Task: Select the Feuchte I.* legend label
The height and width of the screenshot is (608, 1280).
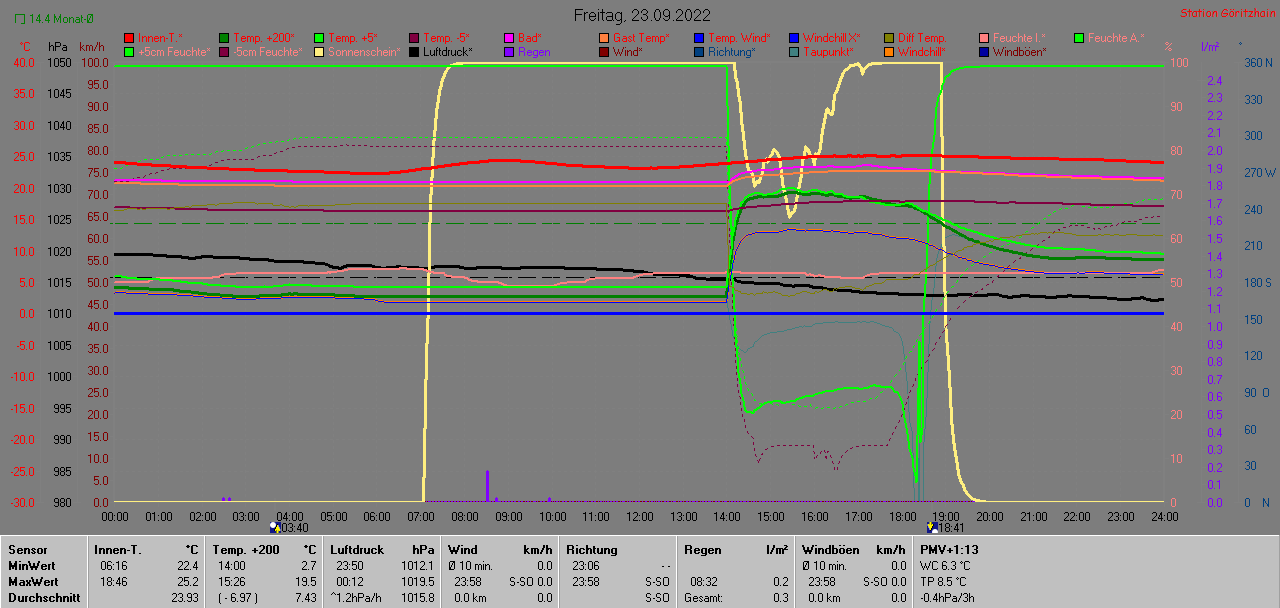Action: click(x=1019, y=38)
